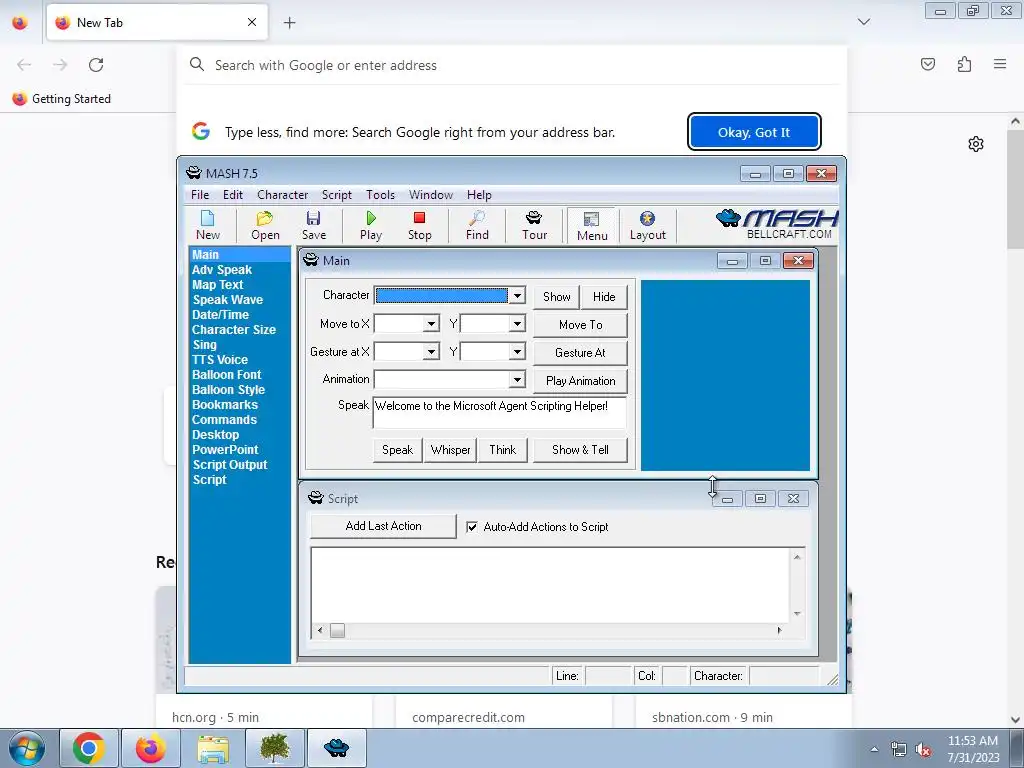Click the Save to Pocket icon

[928, 64]
